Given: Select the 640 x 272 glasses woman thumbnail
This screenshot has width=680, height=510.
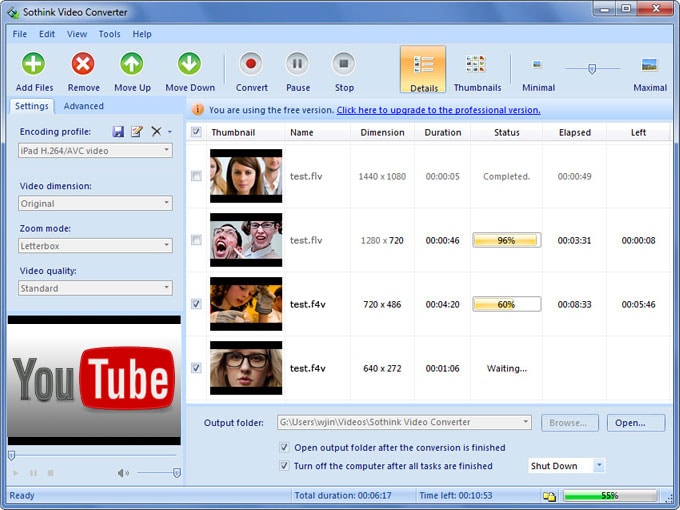Looking at the screenshot, I should 246,368.
